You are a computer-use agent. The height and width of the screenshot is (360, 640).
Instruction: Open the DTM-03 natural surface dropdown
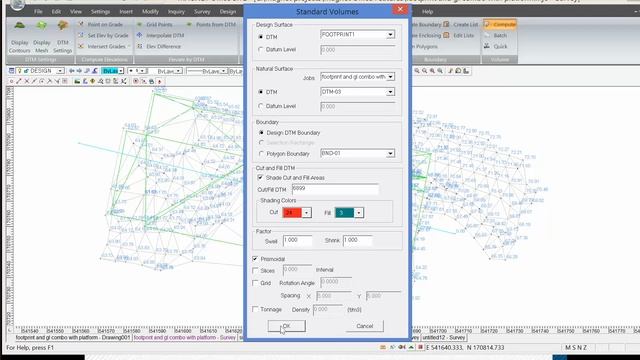390,92
